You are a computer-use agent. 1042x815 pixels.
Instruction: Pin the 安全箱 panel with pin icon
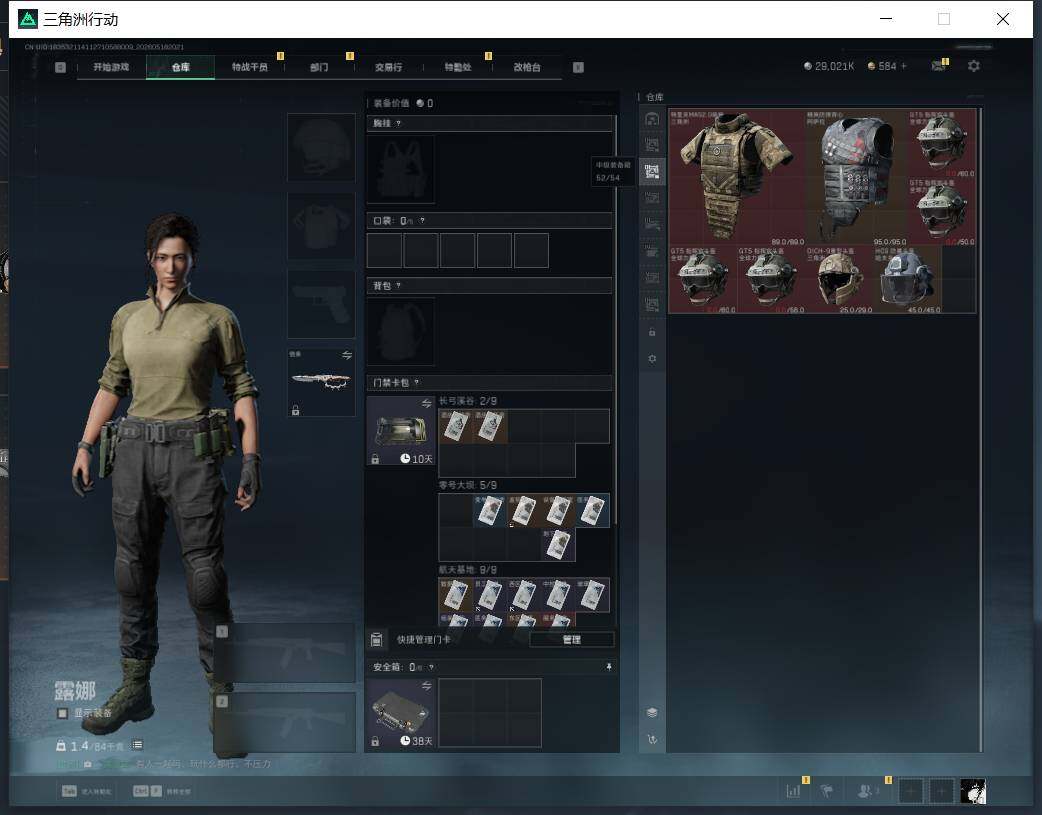609,667
